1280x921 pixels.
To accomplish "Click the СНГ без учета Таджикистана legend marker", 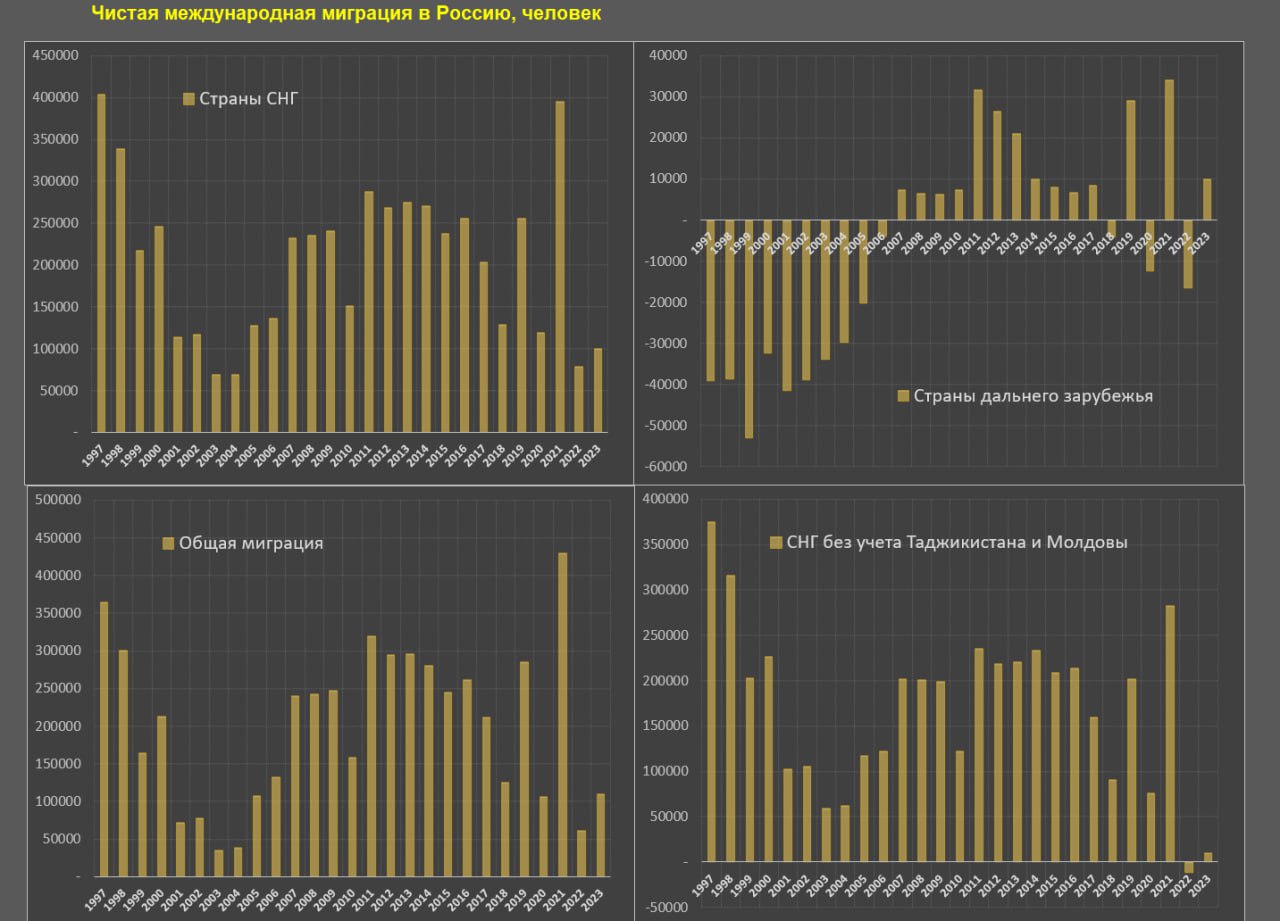I will coord(775,542).
